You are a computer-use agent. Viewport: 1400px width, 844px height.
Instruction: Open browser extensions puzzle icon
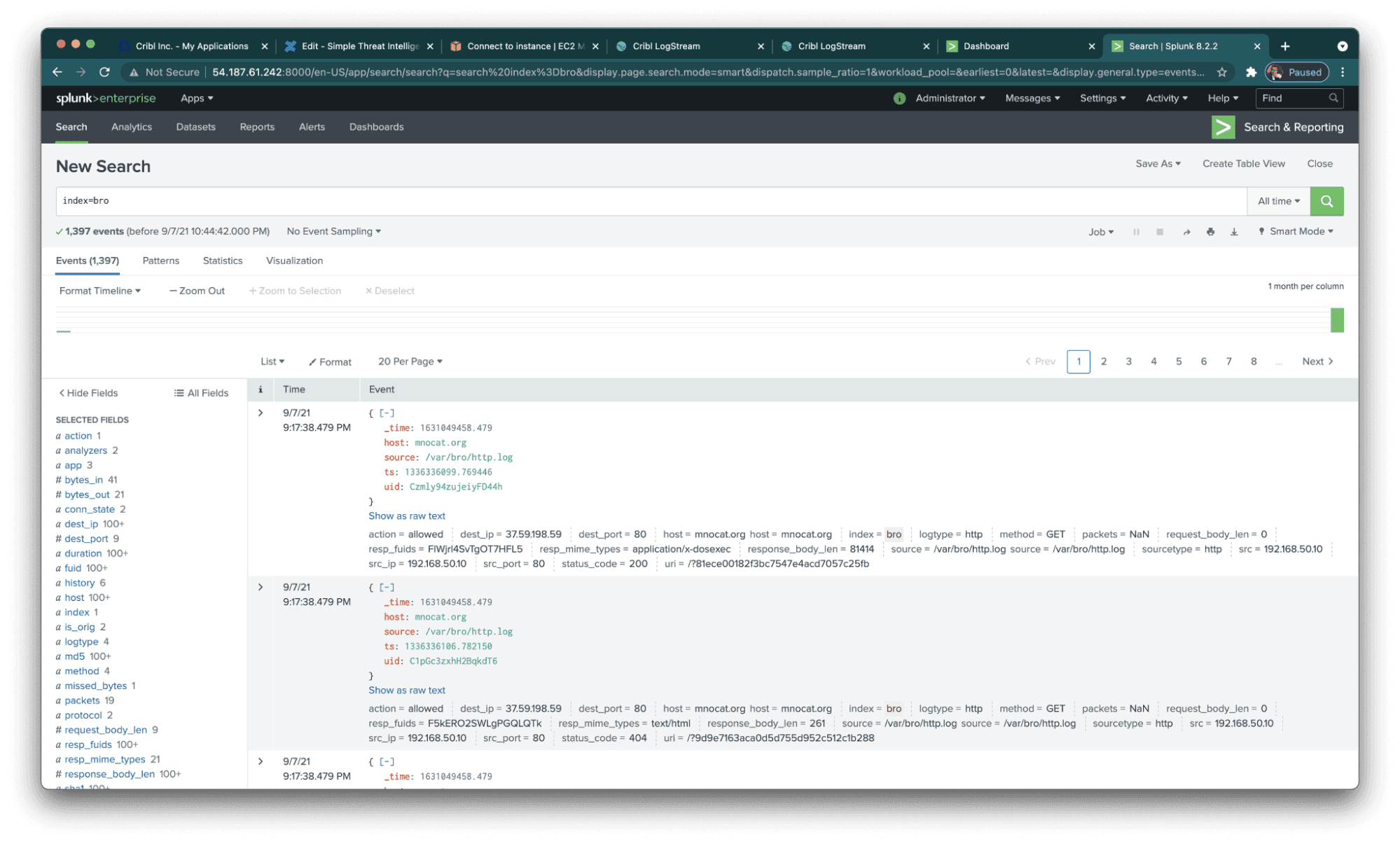[x=1251, y=72]
